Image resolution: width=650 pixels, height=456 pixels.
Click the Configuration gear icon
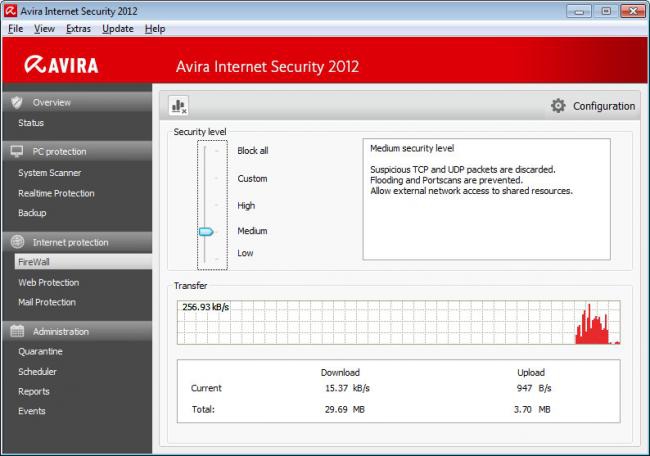tap(558, 106)
